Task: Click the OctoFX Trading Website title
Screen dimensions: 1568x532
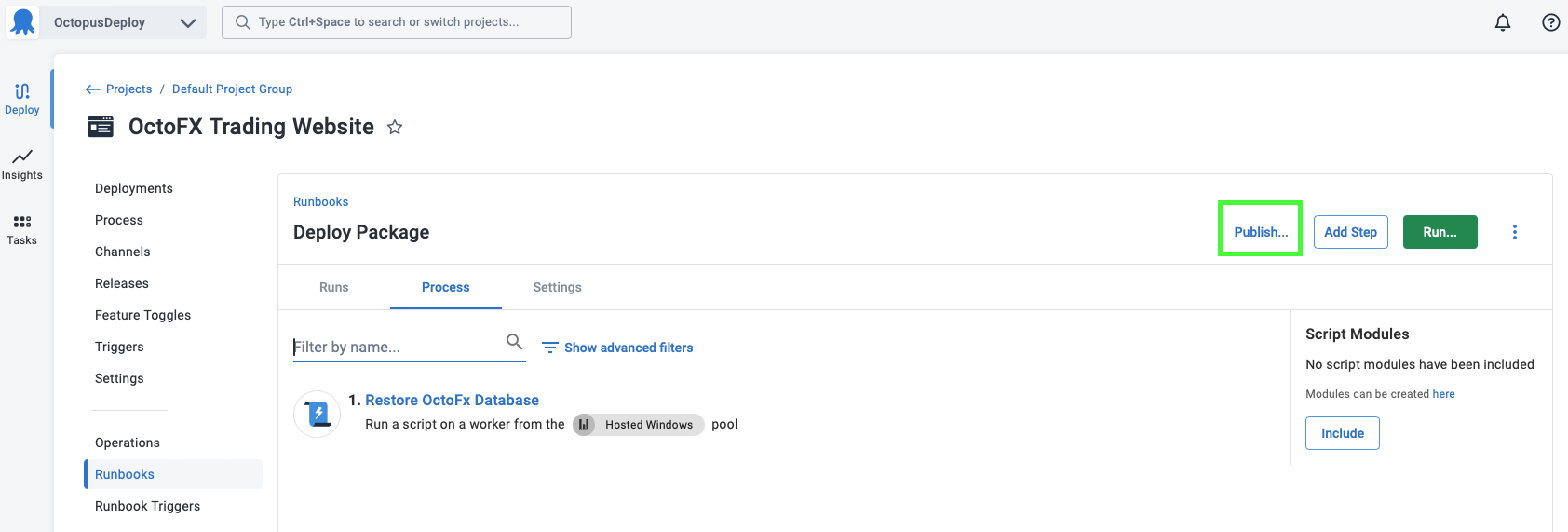Action: pyautogui.click(x=251, y=127)
